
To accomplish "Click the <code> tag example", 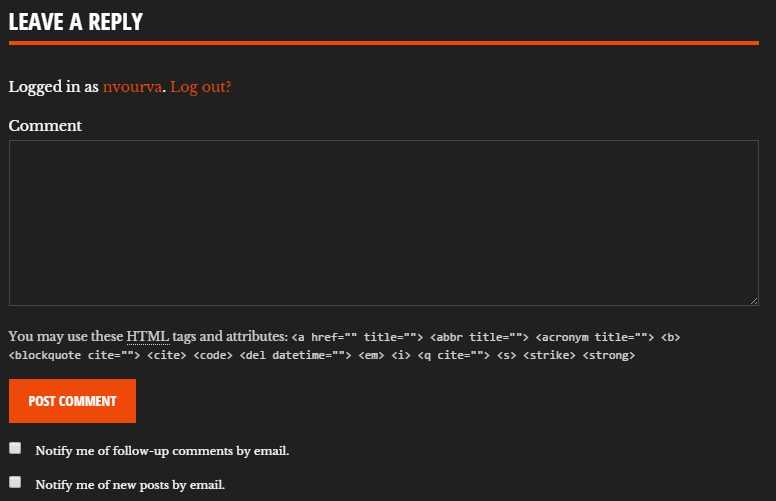I will click(x=213, y=355).
